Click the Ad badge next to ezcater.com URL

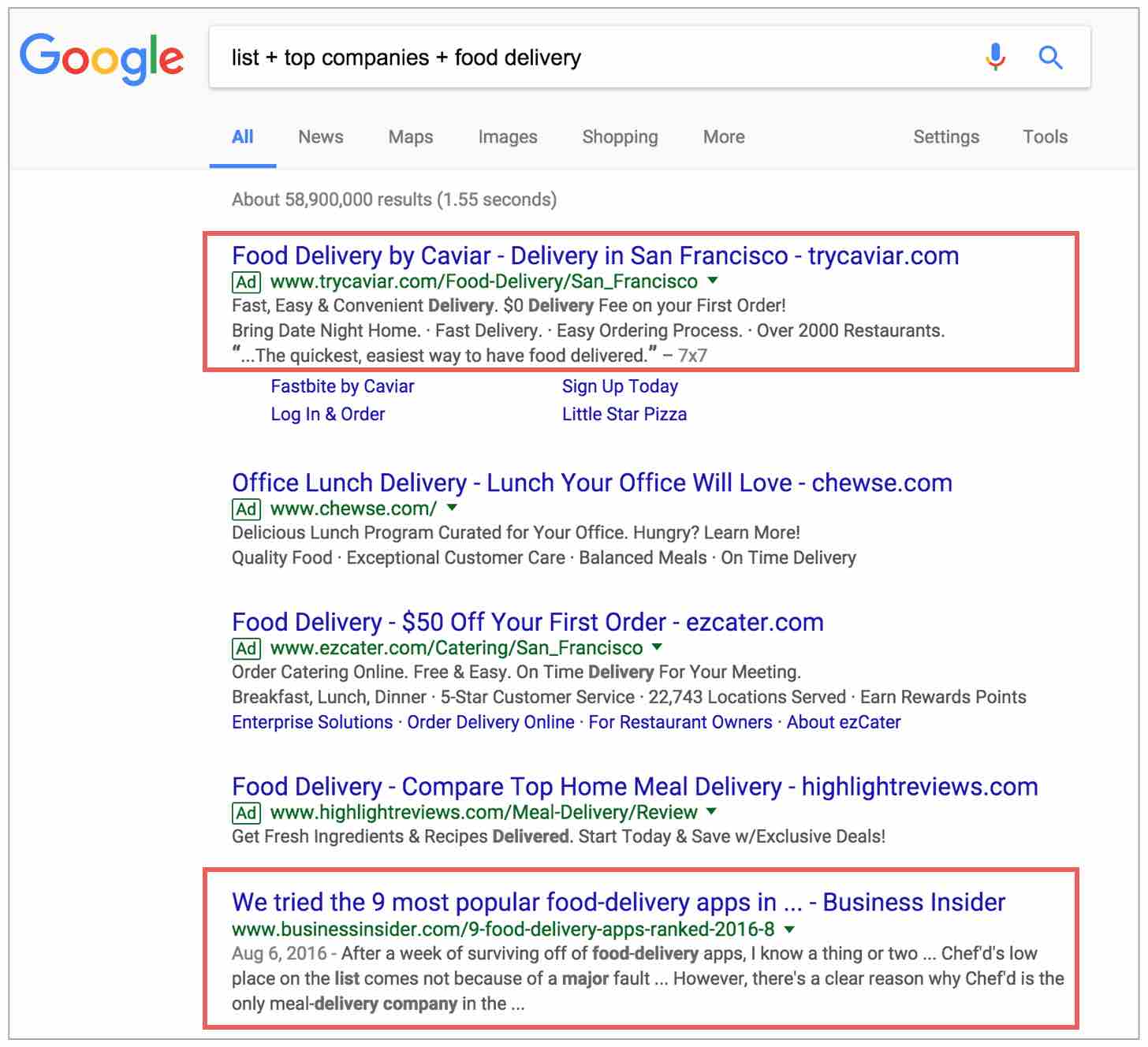[246, 649]
